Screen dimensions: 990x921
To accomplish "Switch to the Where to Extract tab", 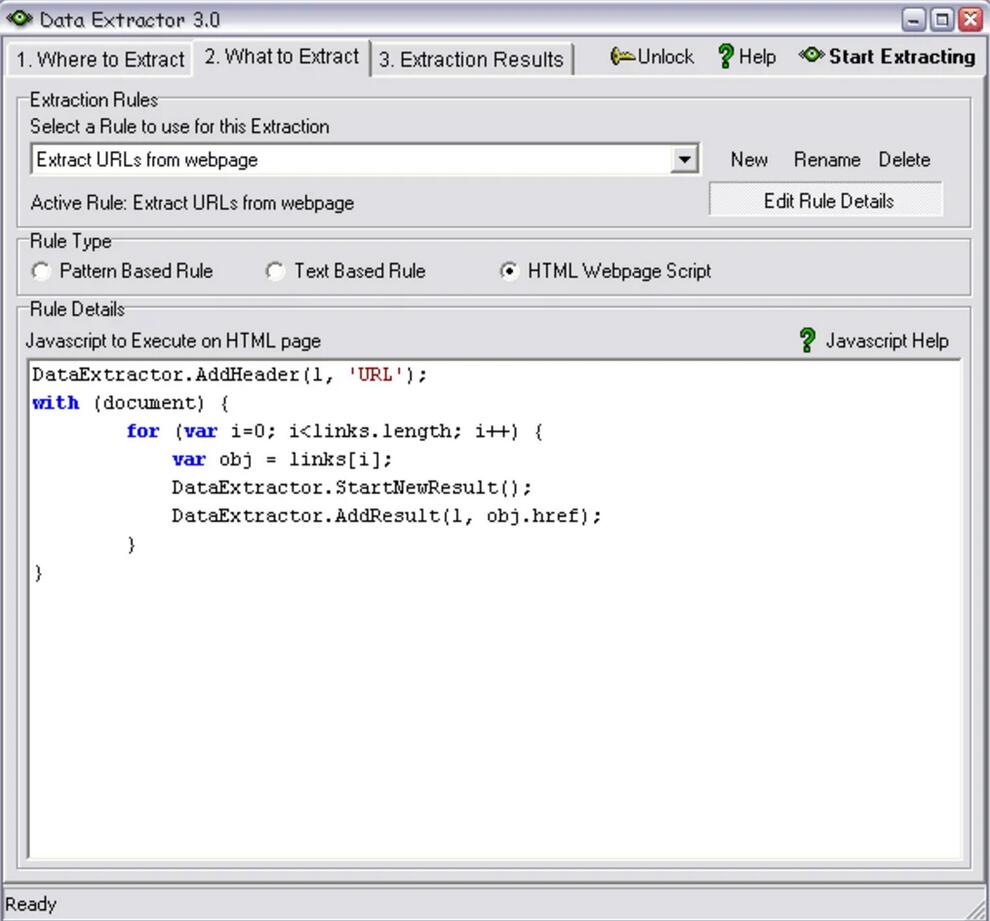I will [100, 59].
